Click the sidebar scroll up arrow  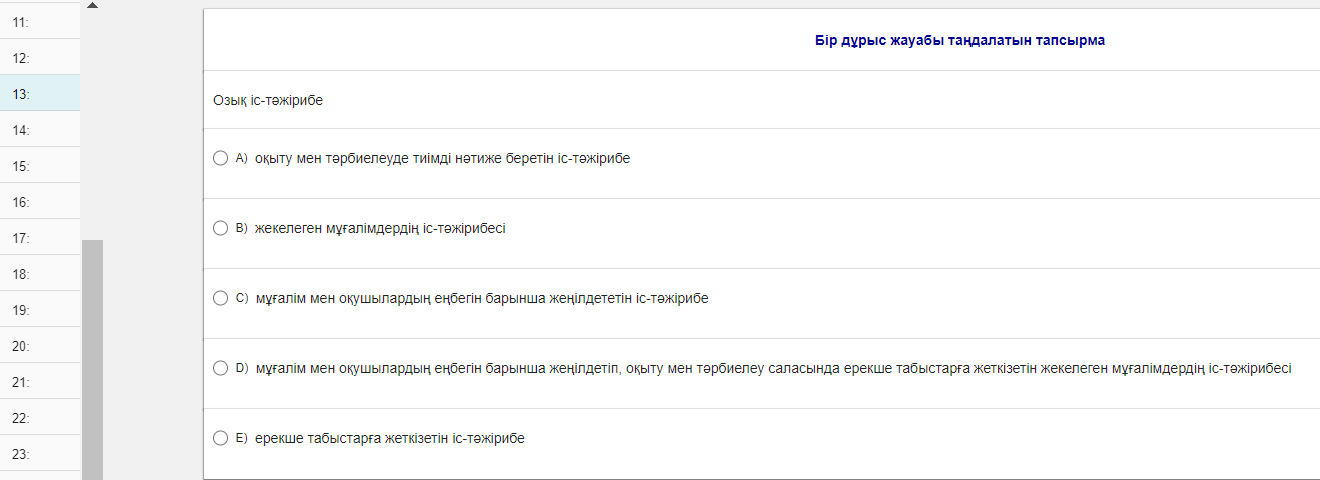[93, 6]
